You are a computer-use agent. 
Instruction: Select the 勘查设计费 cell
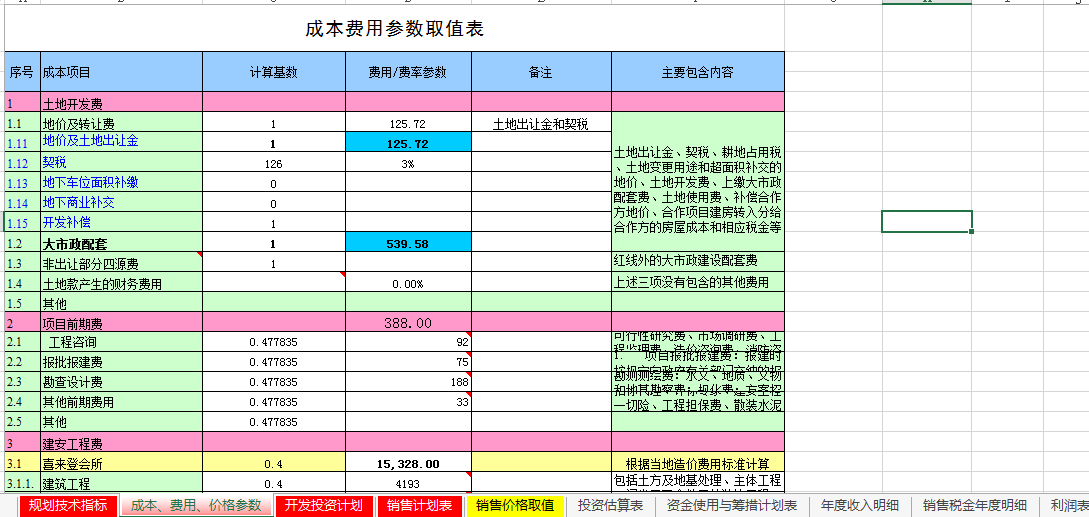click(122, 382)
